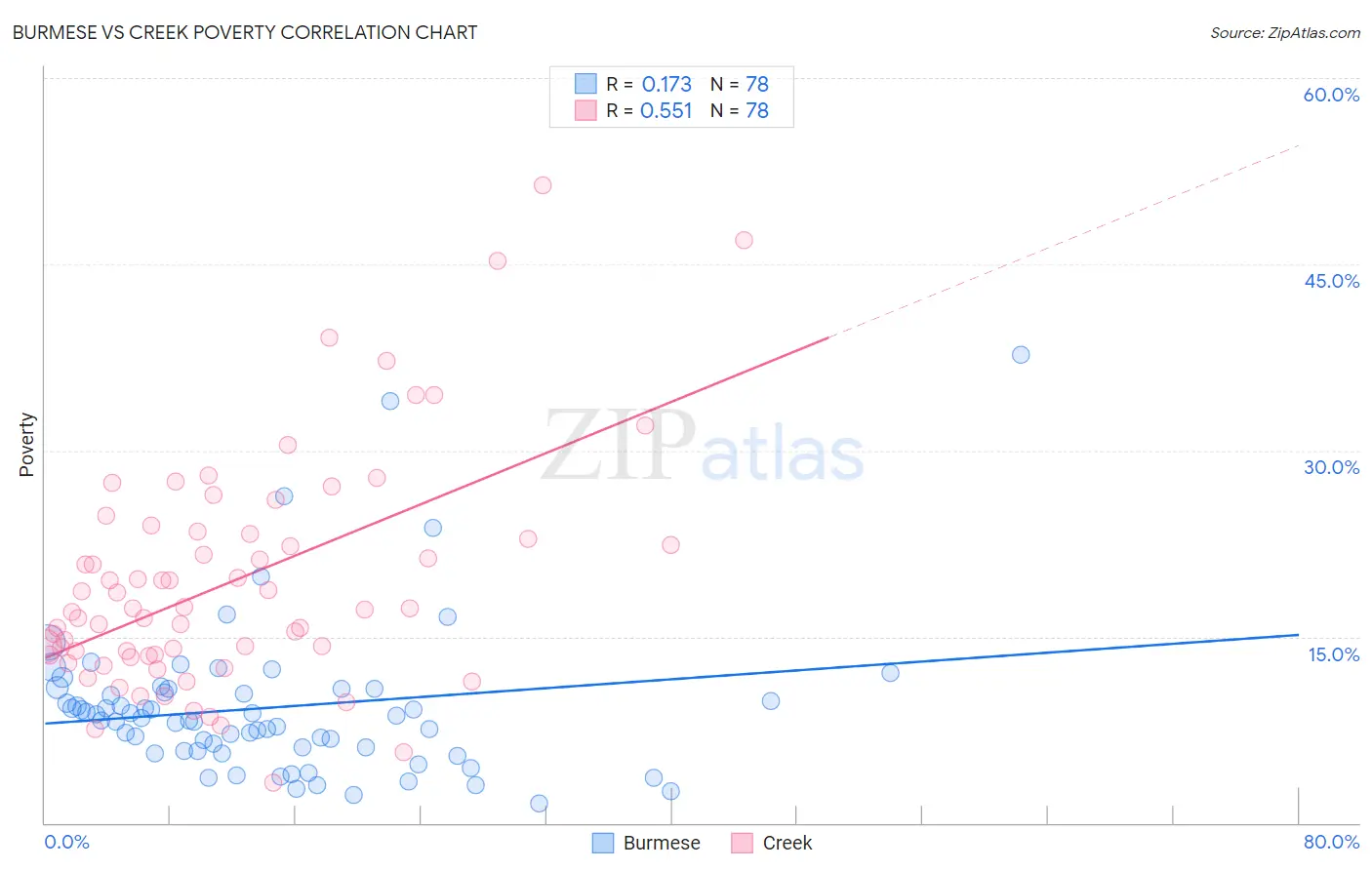Click the 60.0% y-axis label
Screen dimensions: 1372x870
[1331, 95]
